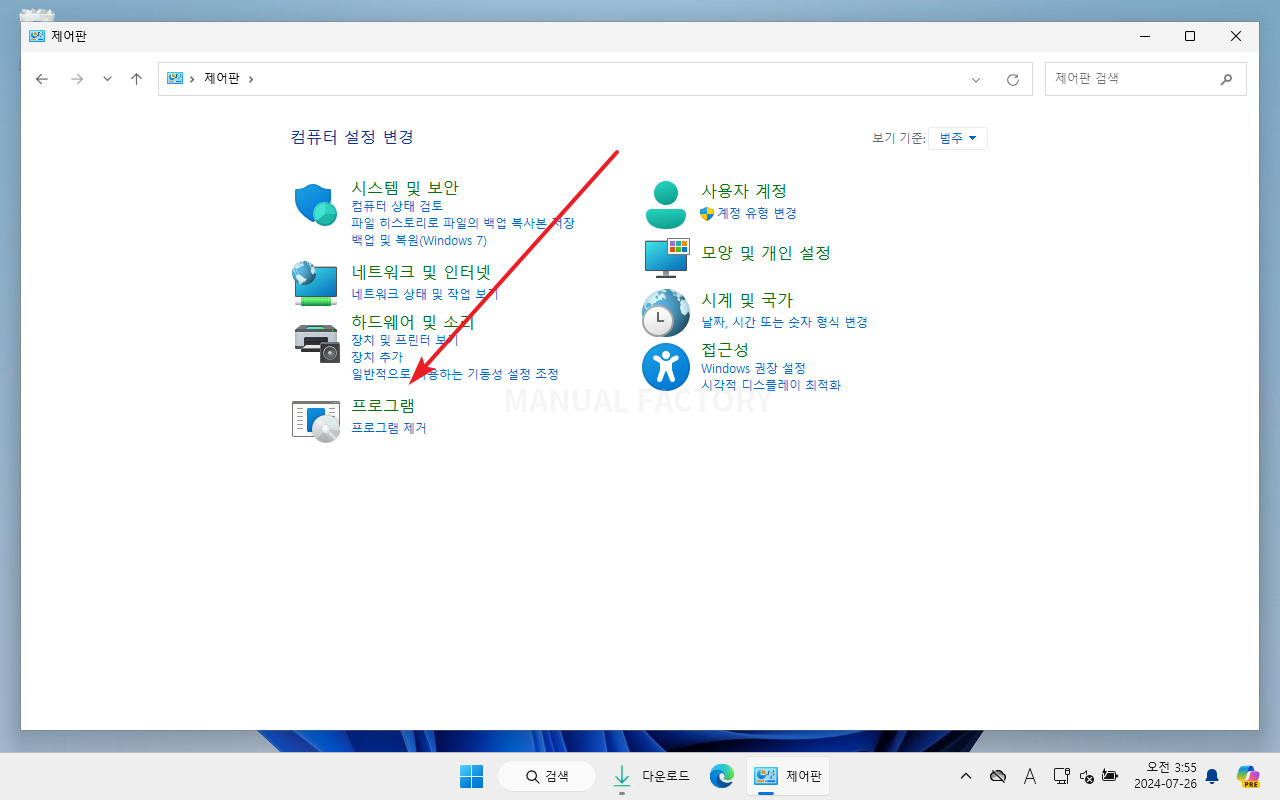Click the 접근성 accessibility icon
Viewport: 1280px width, 800px height.
click(666, 367)
